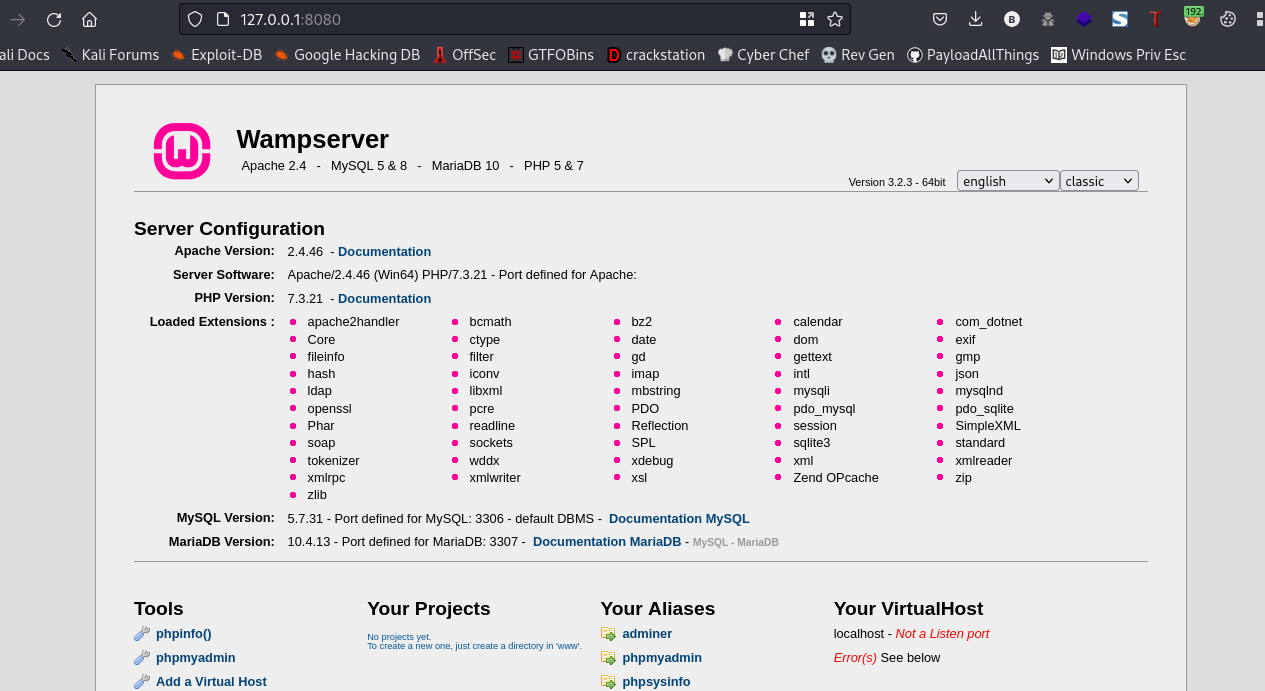Click the Version 3.2.3 - 64bit text
The height and width of the screenshot is (691, 1265).
click(897, 182)
